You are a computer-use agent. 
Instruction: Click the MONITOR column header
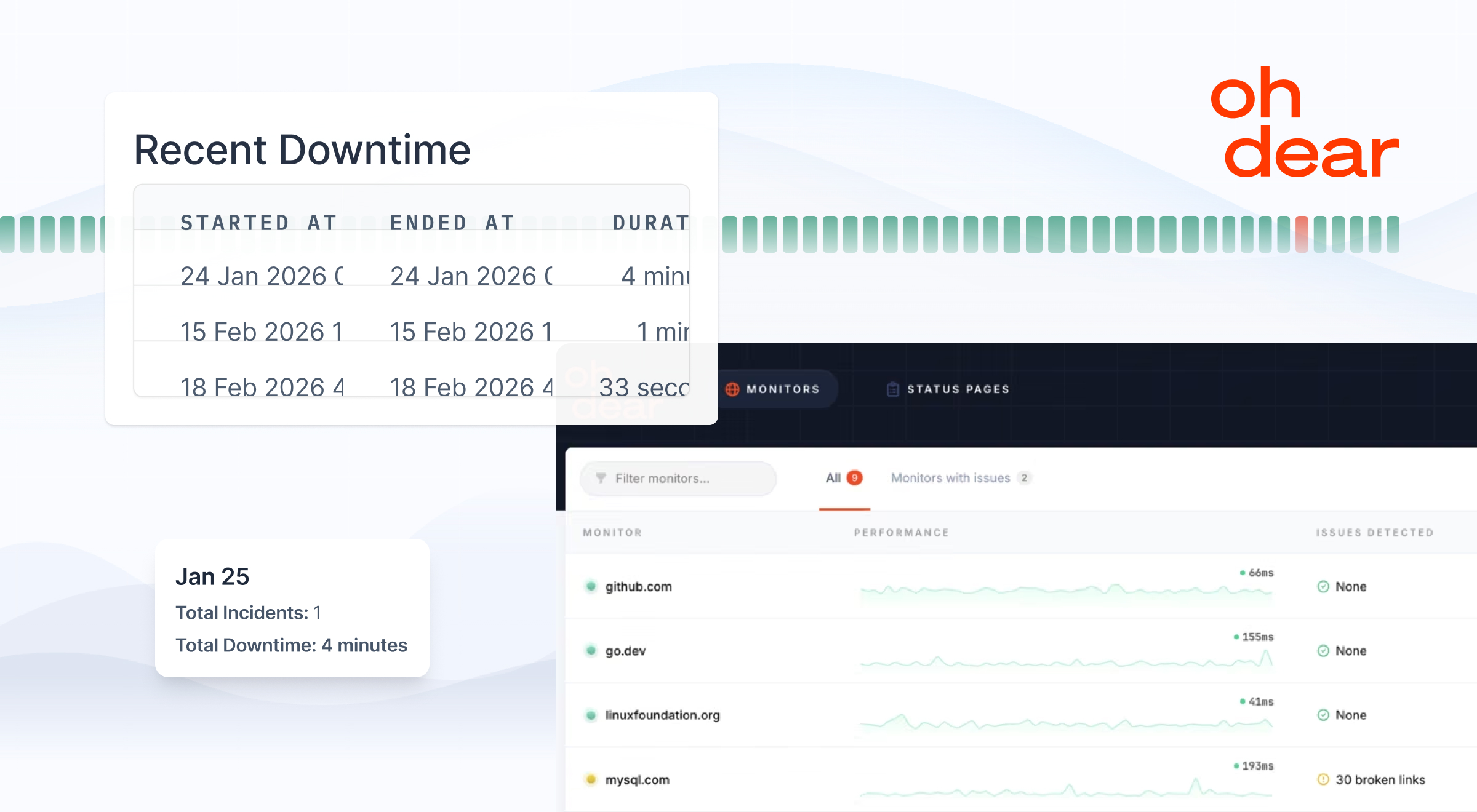pos(612,533)
